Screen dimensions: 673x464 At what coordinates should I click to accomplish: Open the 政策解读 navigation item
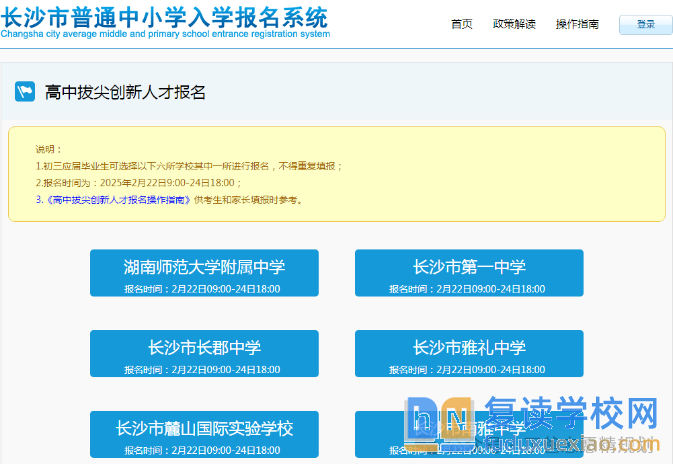point(513,24)
